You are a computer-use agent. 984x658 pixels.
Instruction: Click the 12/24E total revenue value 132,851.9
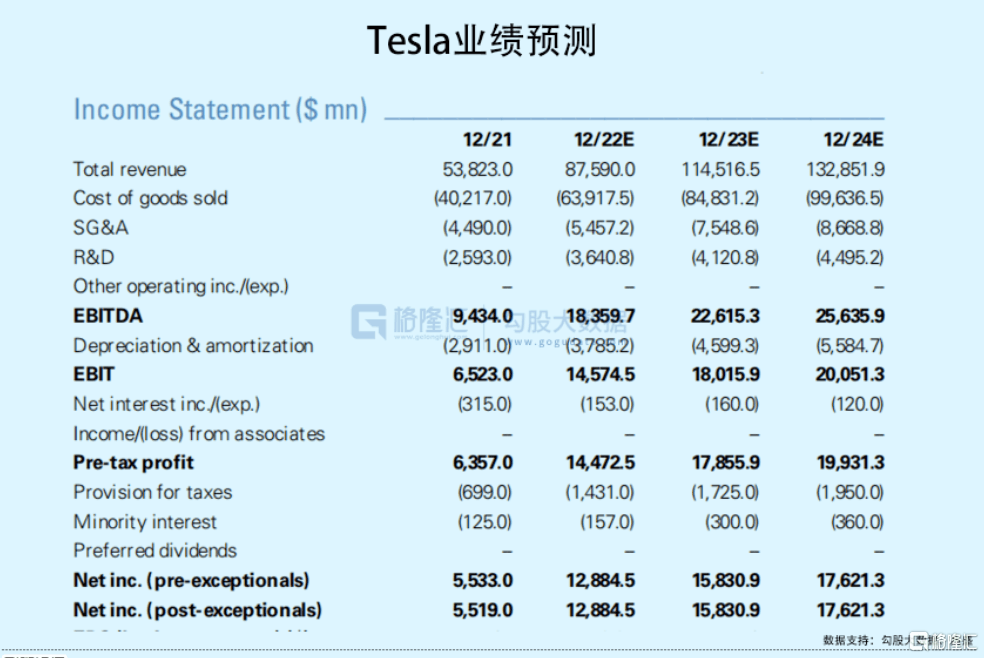point(845,169)
